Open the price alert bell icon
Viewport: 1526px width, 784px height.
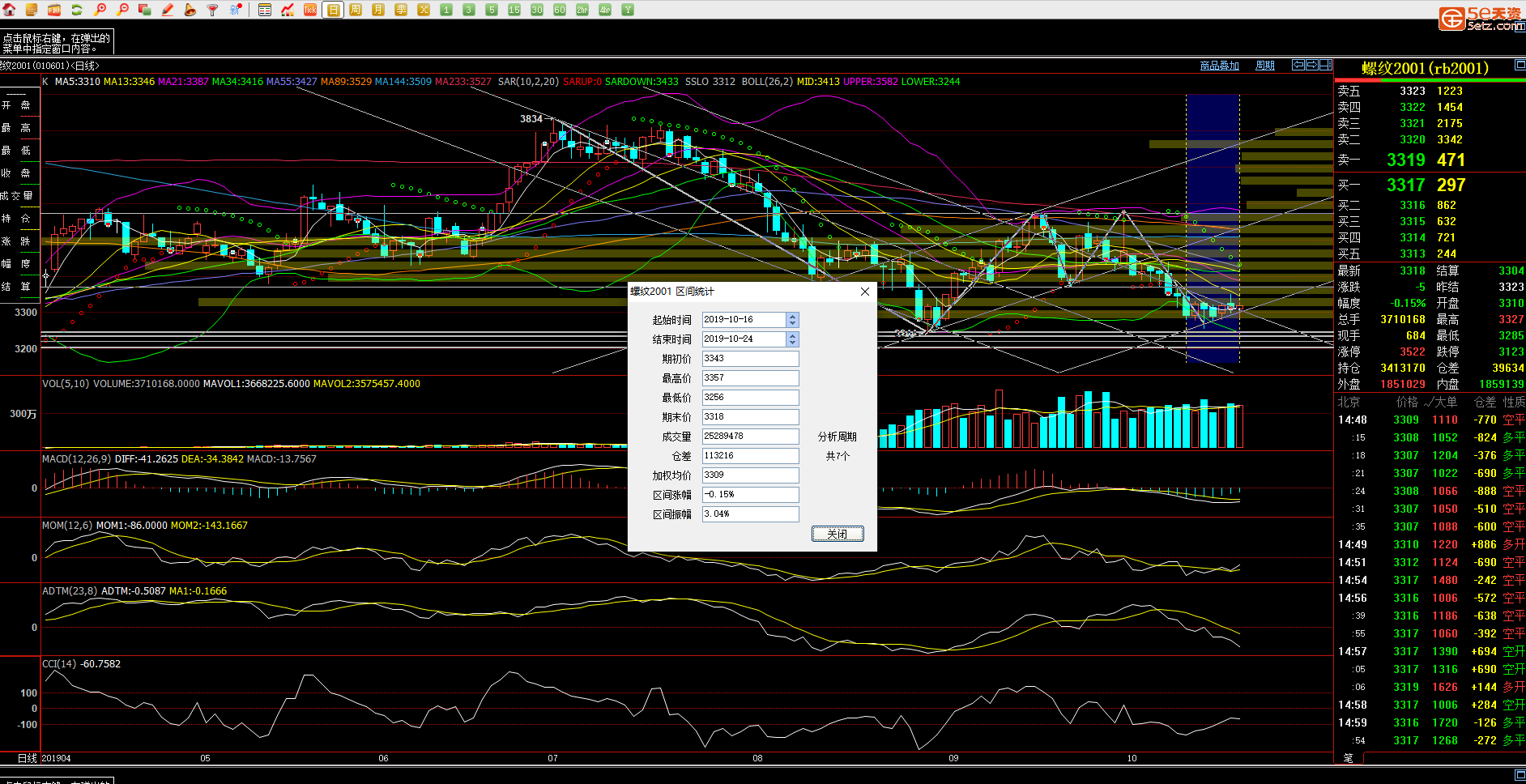tap(190, 10)
